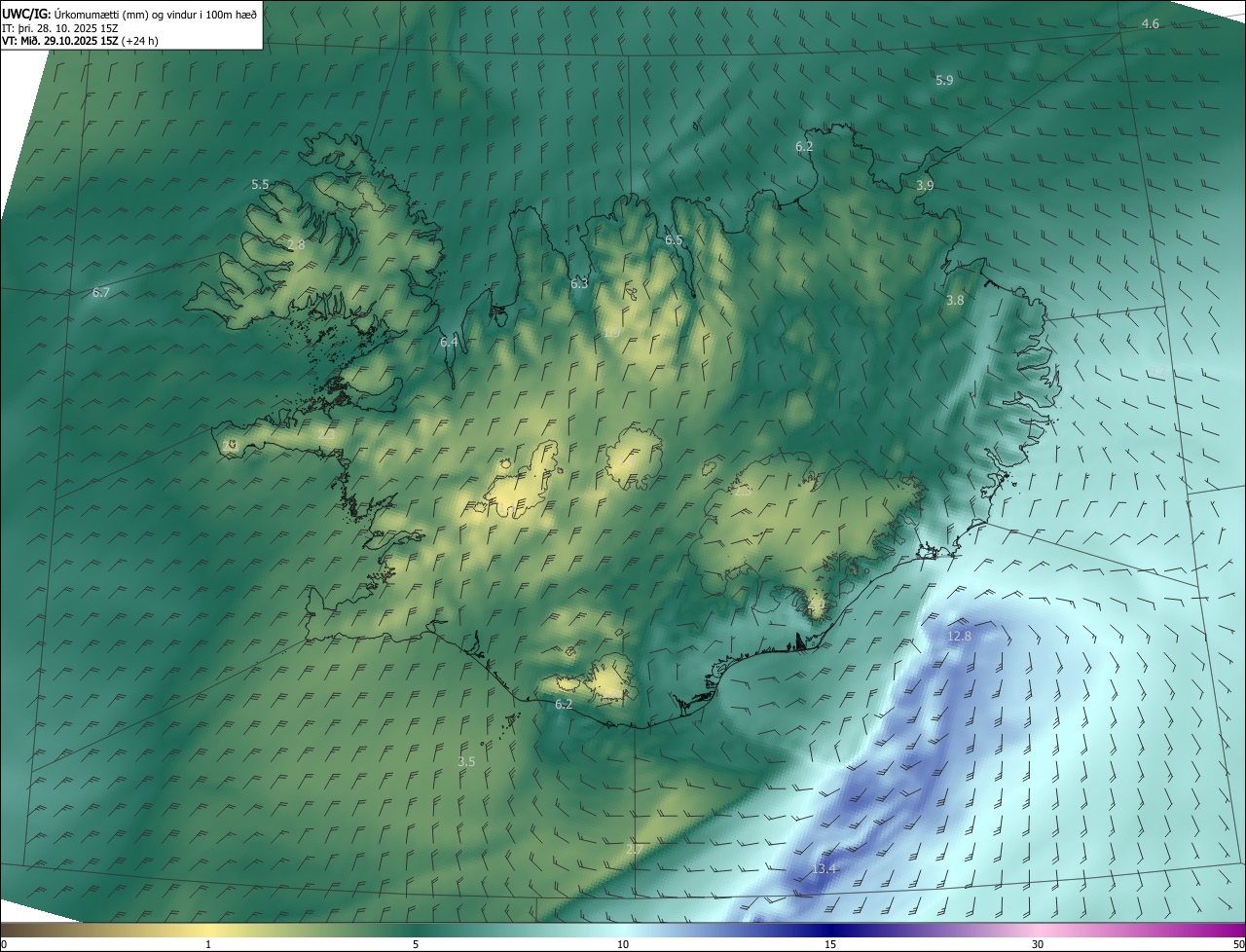Viewport: 1246px width, 952px height.
Task: Click the 2.8 value label in the Westfjords
Action: click(296, 244)
